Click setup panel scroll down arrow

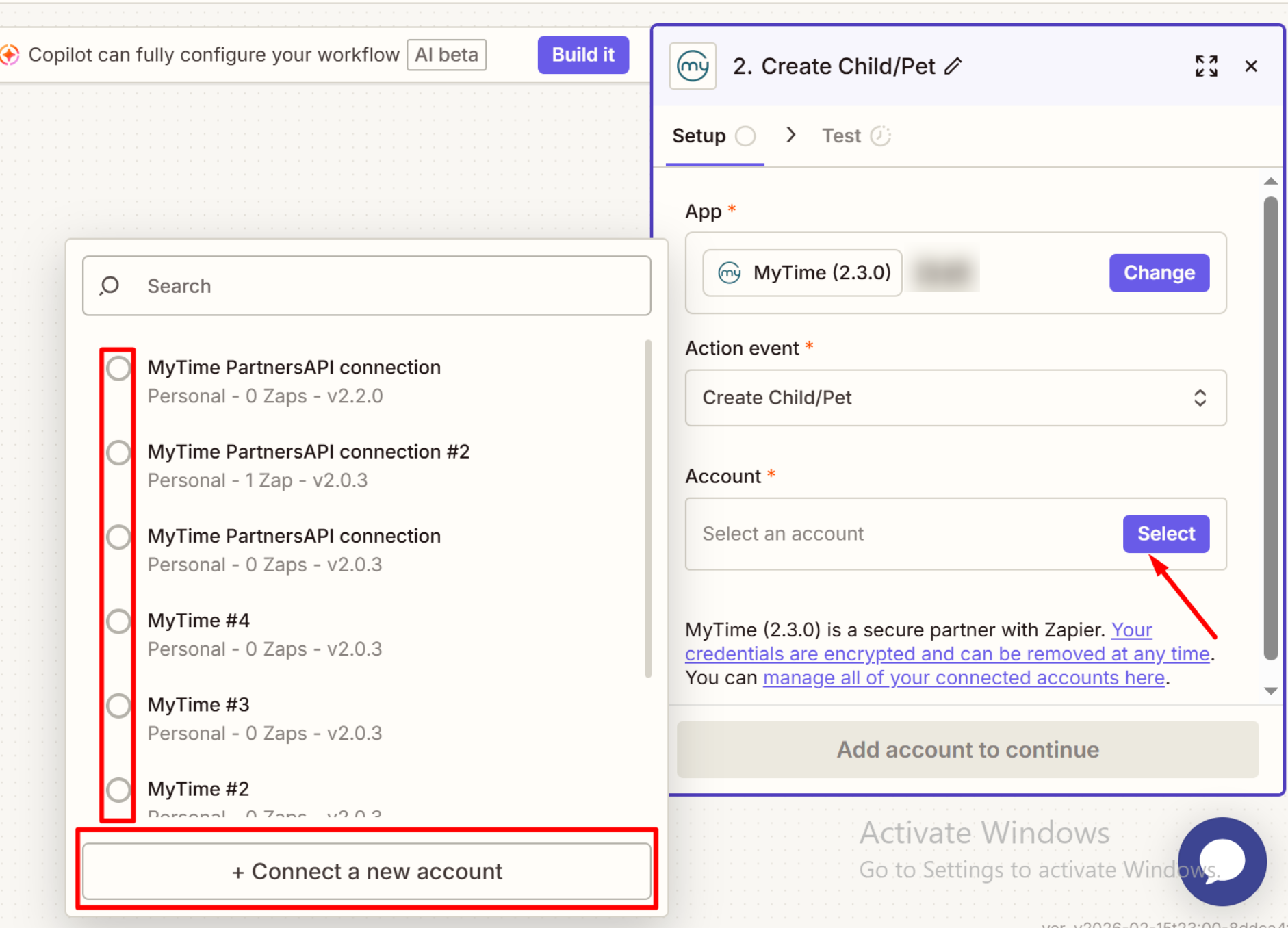tap(1271, 691)
